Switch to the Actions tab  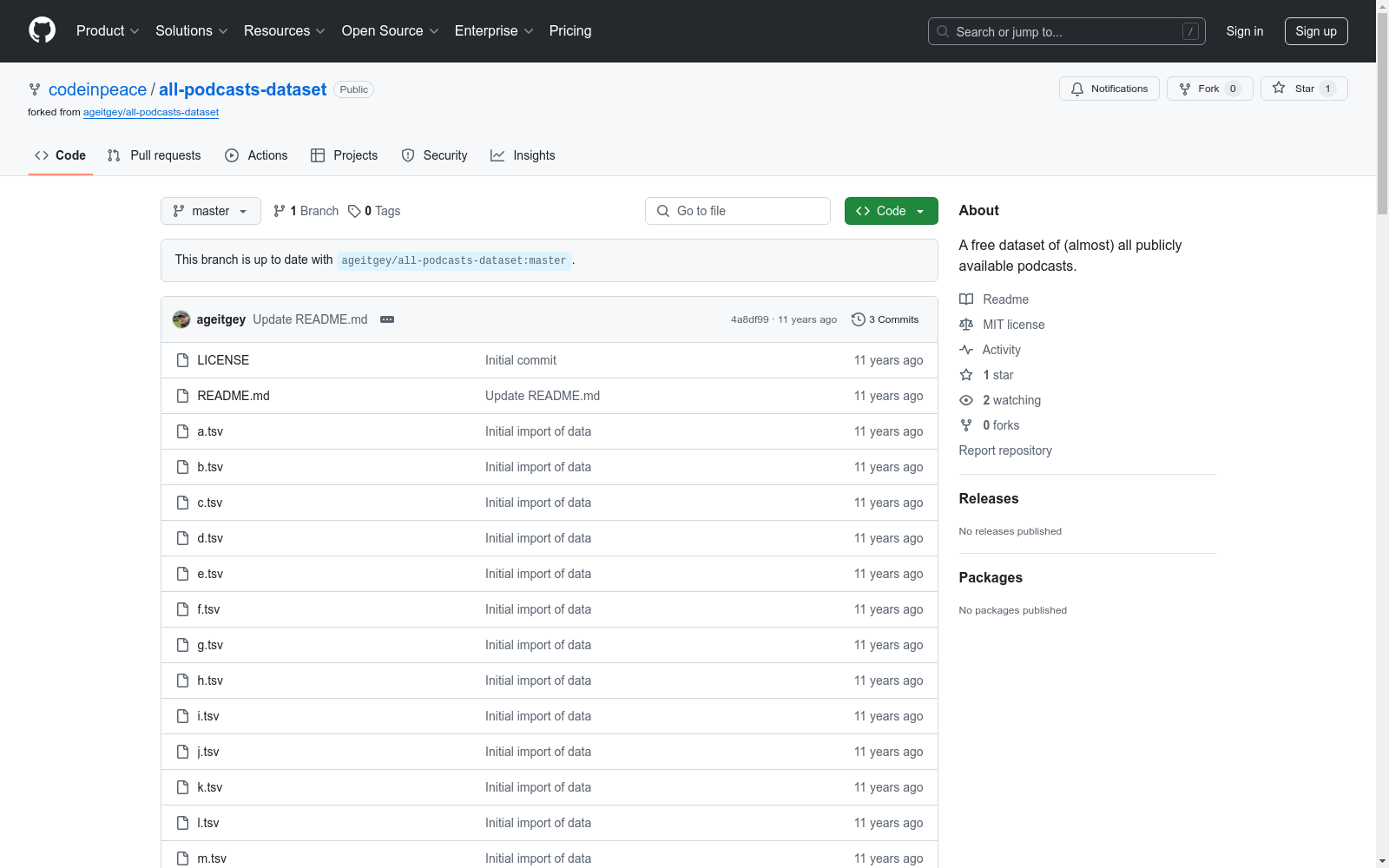pyautogui.click(x=256, y=155)
